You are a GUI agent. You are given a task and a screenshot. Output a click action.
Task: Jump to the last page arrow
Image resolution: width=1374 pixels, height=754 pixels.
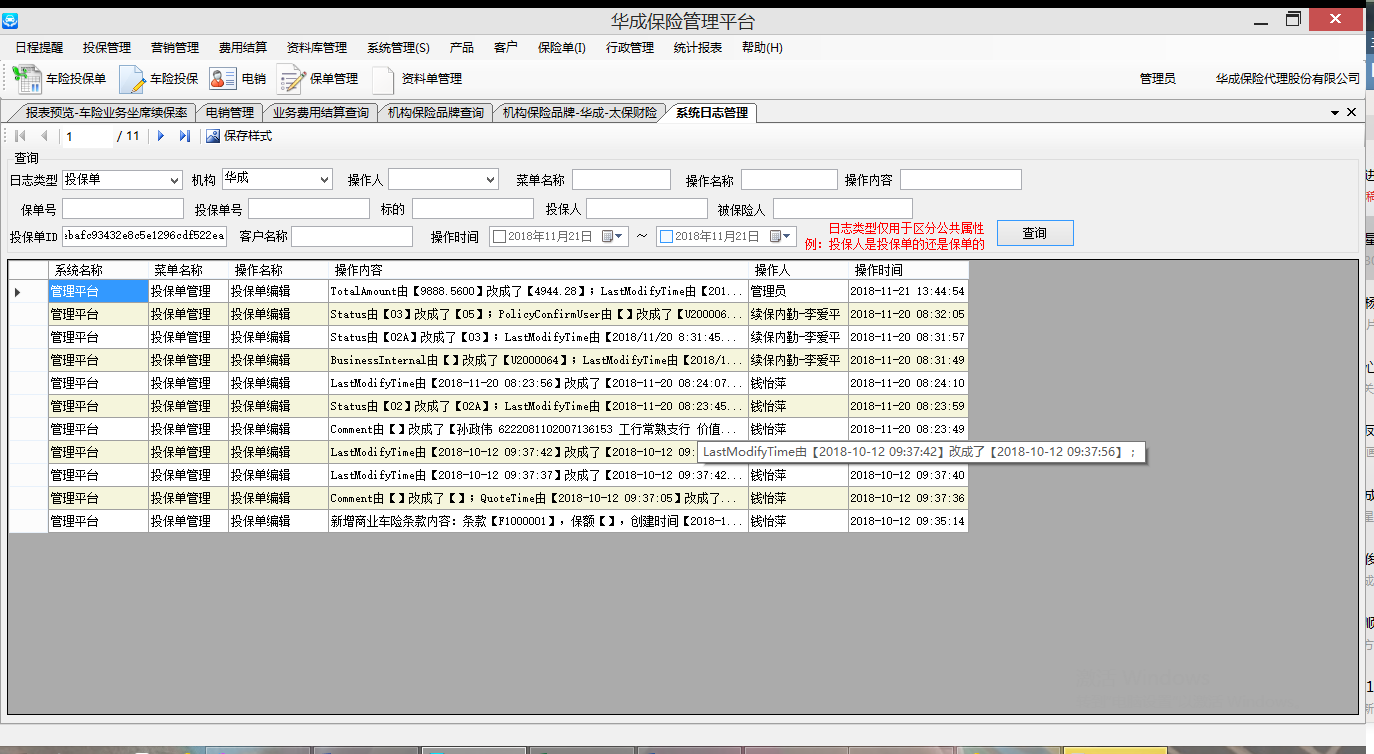tap(185, 136)
